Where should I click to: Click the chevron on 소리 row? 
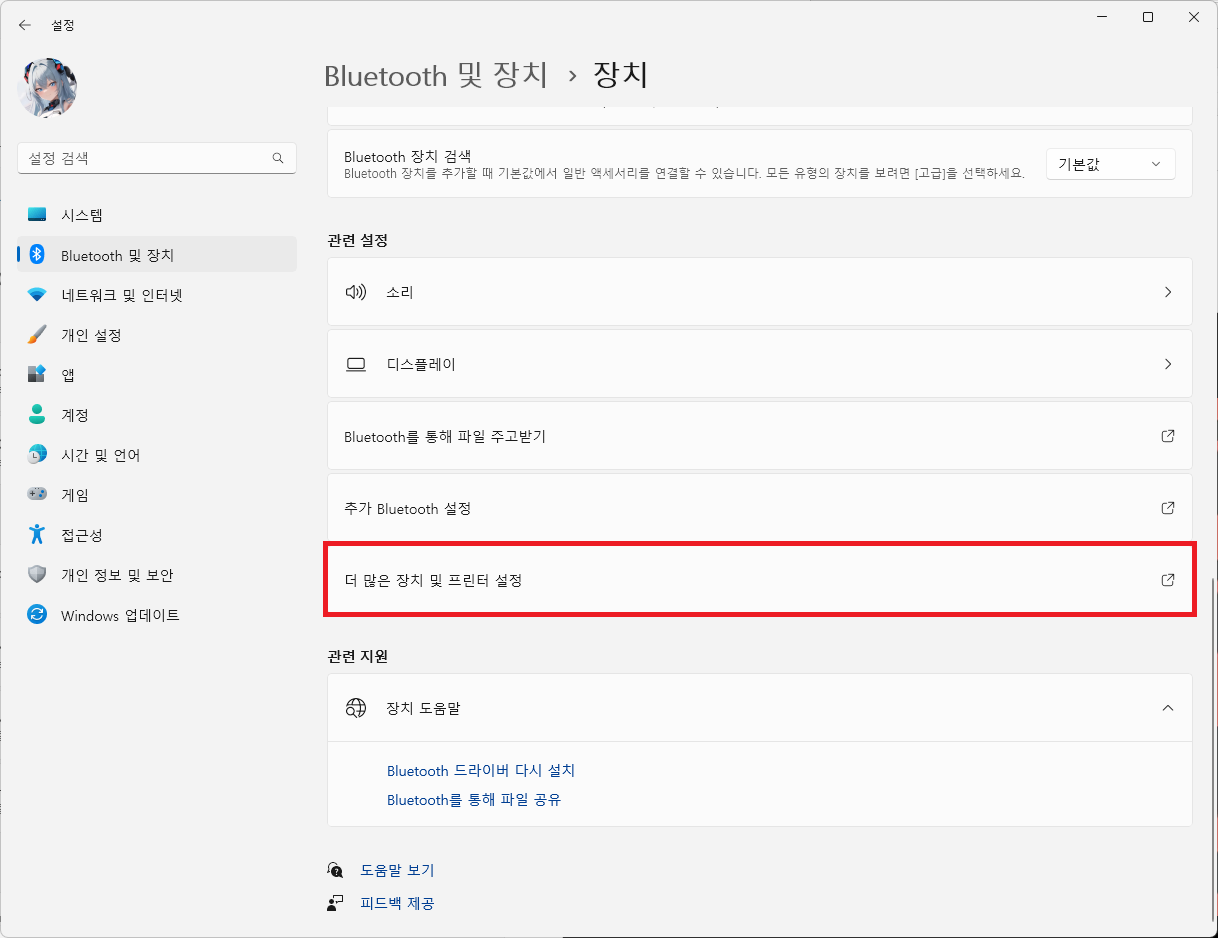(x=1168, y=292)
